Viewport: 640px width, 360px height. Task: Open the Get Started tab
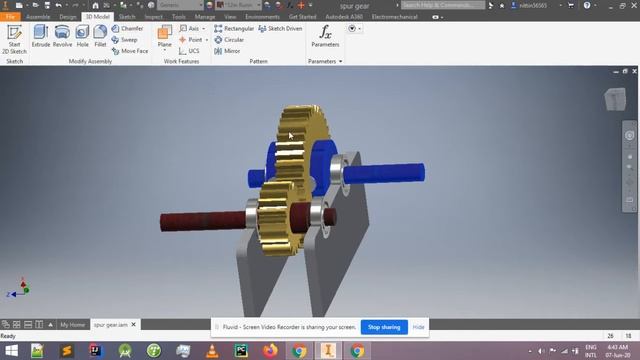tap(302, 17)
